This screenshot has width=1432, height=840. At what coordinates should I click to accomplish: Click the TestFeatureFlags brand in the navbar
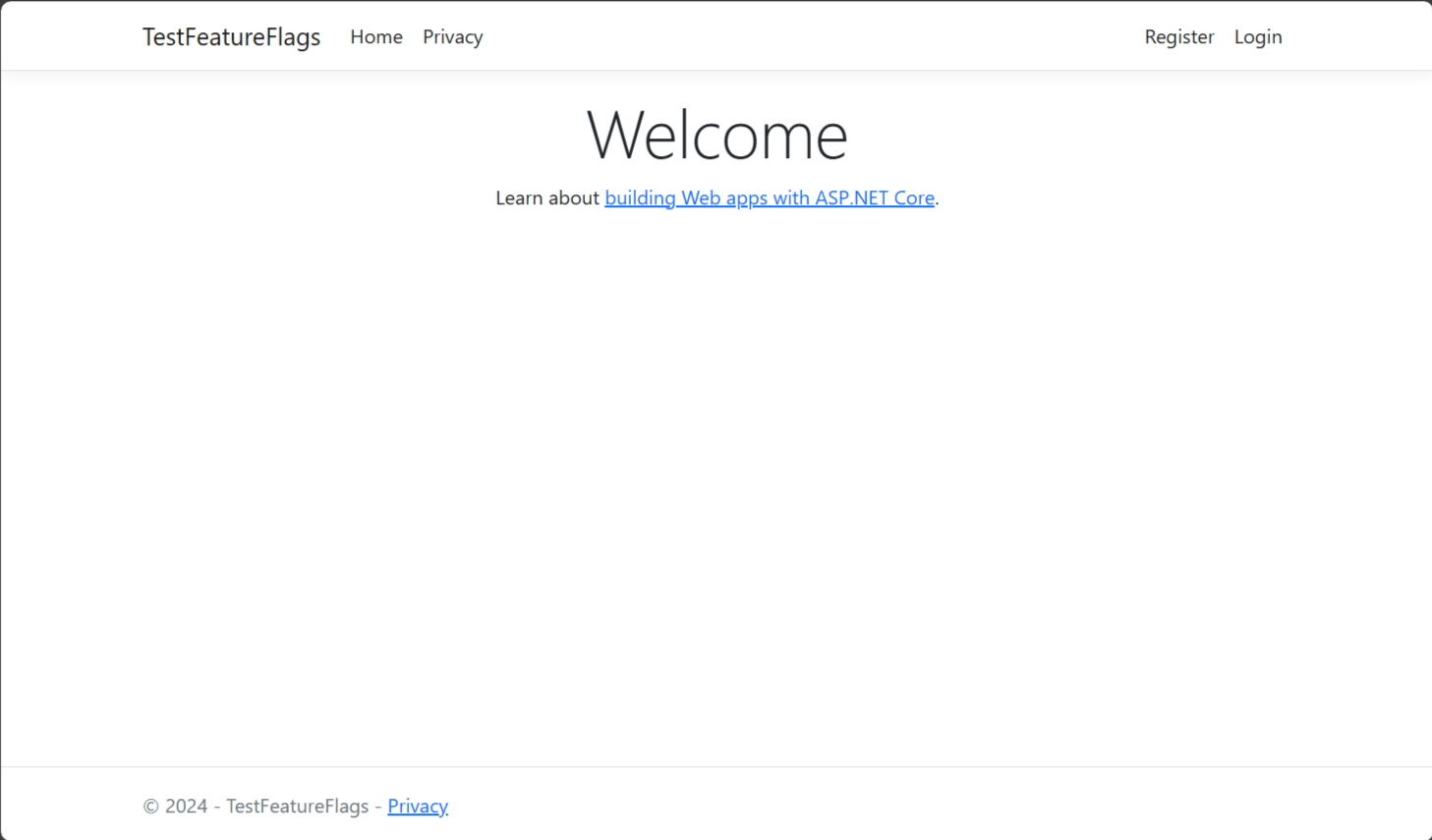(230, 37)
